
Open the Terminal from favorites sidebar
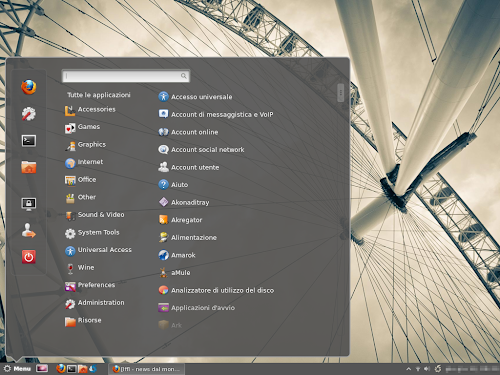[x=29, y=141]
